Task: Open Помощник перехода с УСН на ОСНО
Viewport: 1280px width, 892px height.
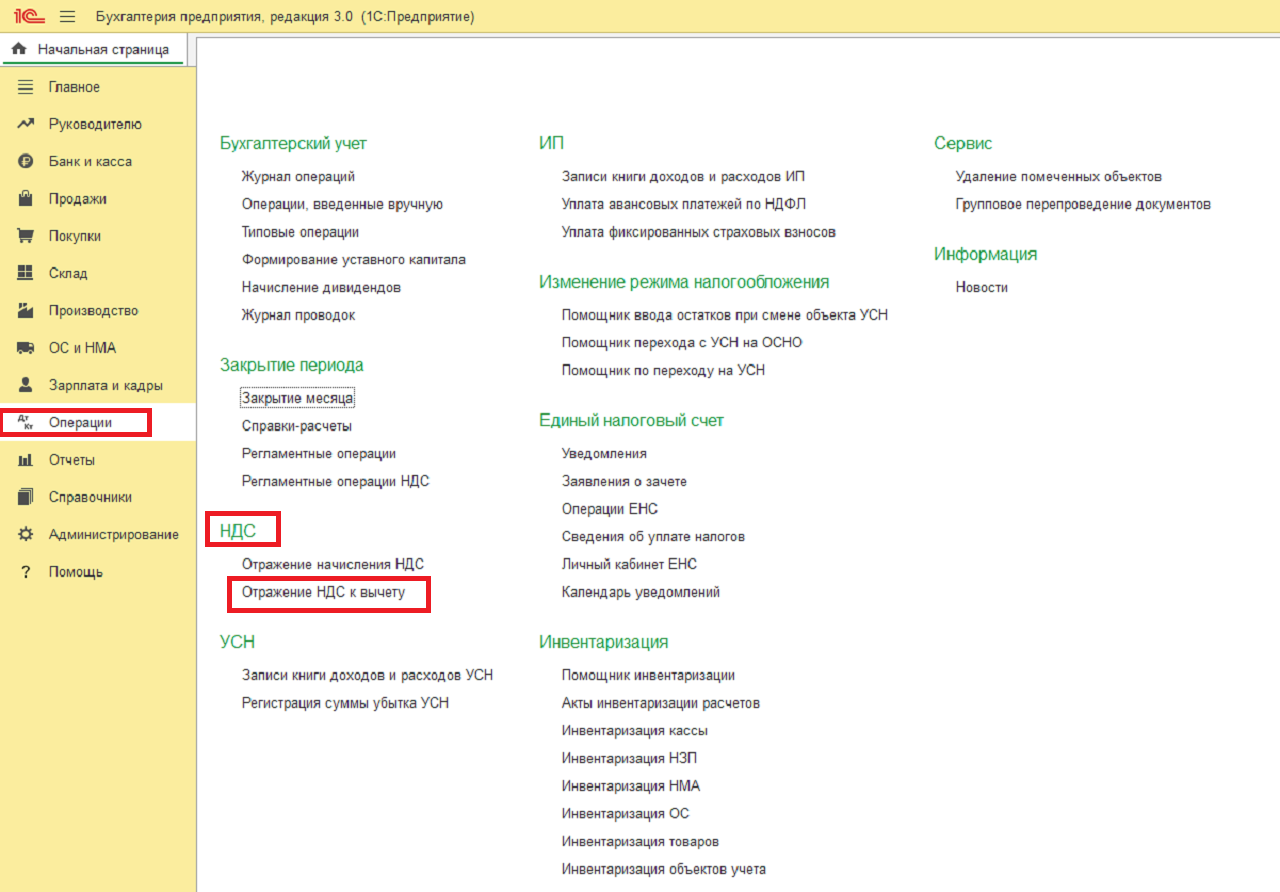Action: (682, 342)
